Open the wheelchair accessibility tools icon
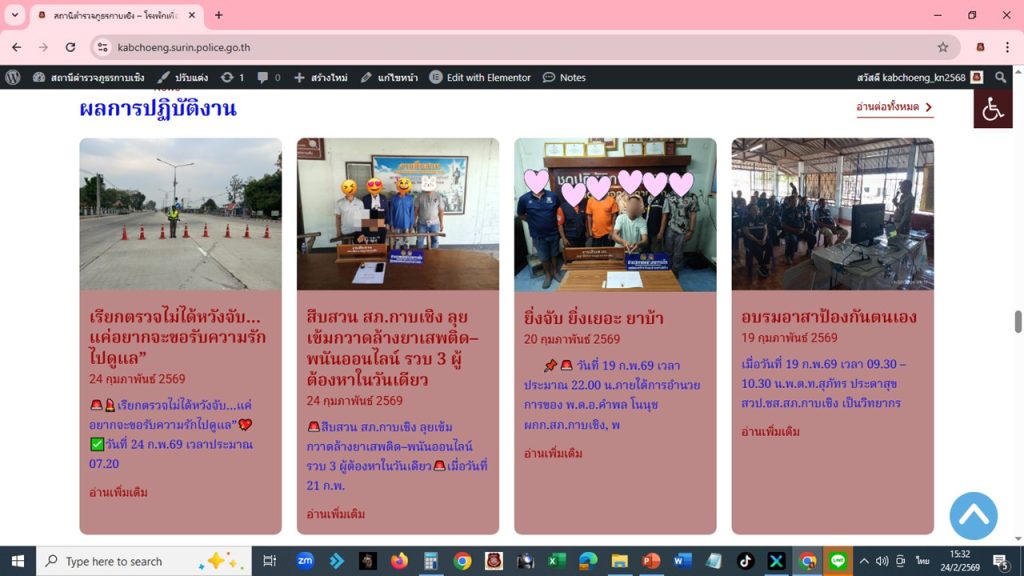Image resolution: width=1024 pixels, height=576 pixels. [x=992, y=109]
